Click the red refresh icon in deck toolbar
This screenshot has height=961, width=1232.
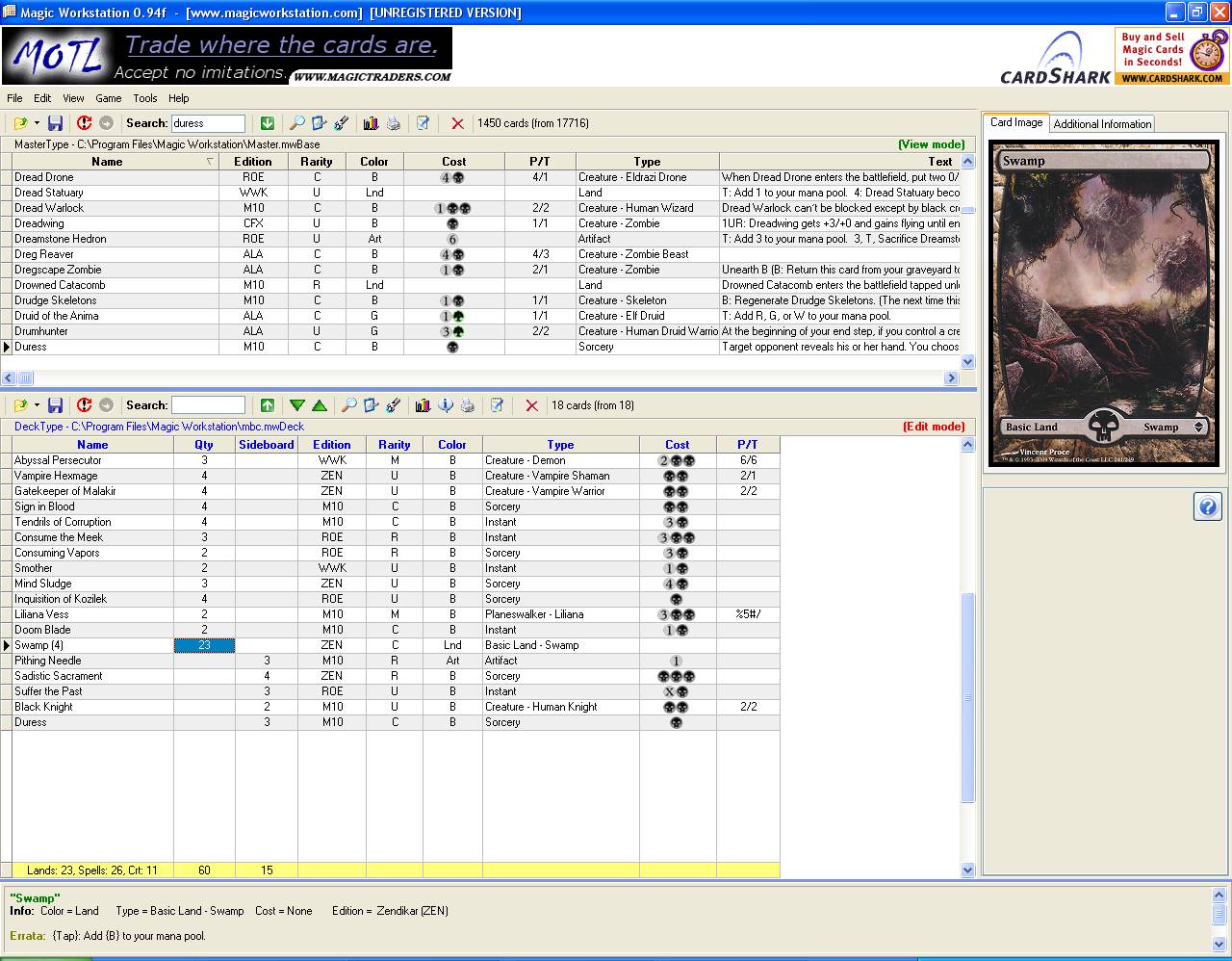pos(84,405)
